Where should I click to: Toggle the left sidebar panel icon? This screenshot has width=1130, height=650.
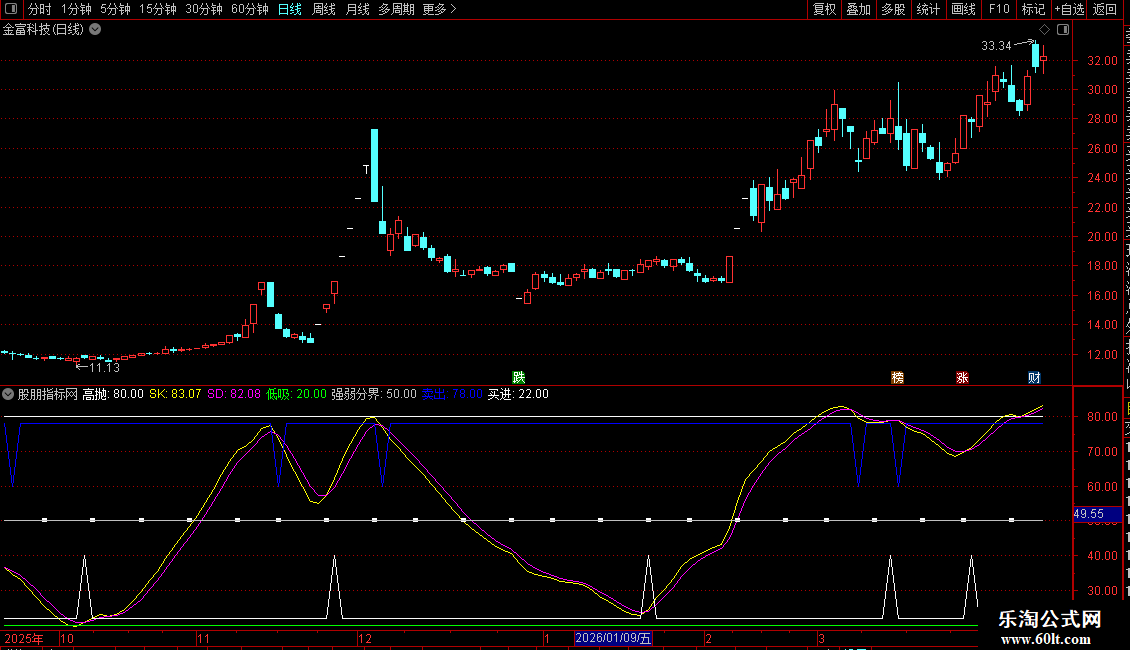[11, 9]
